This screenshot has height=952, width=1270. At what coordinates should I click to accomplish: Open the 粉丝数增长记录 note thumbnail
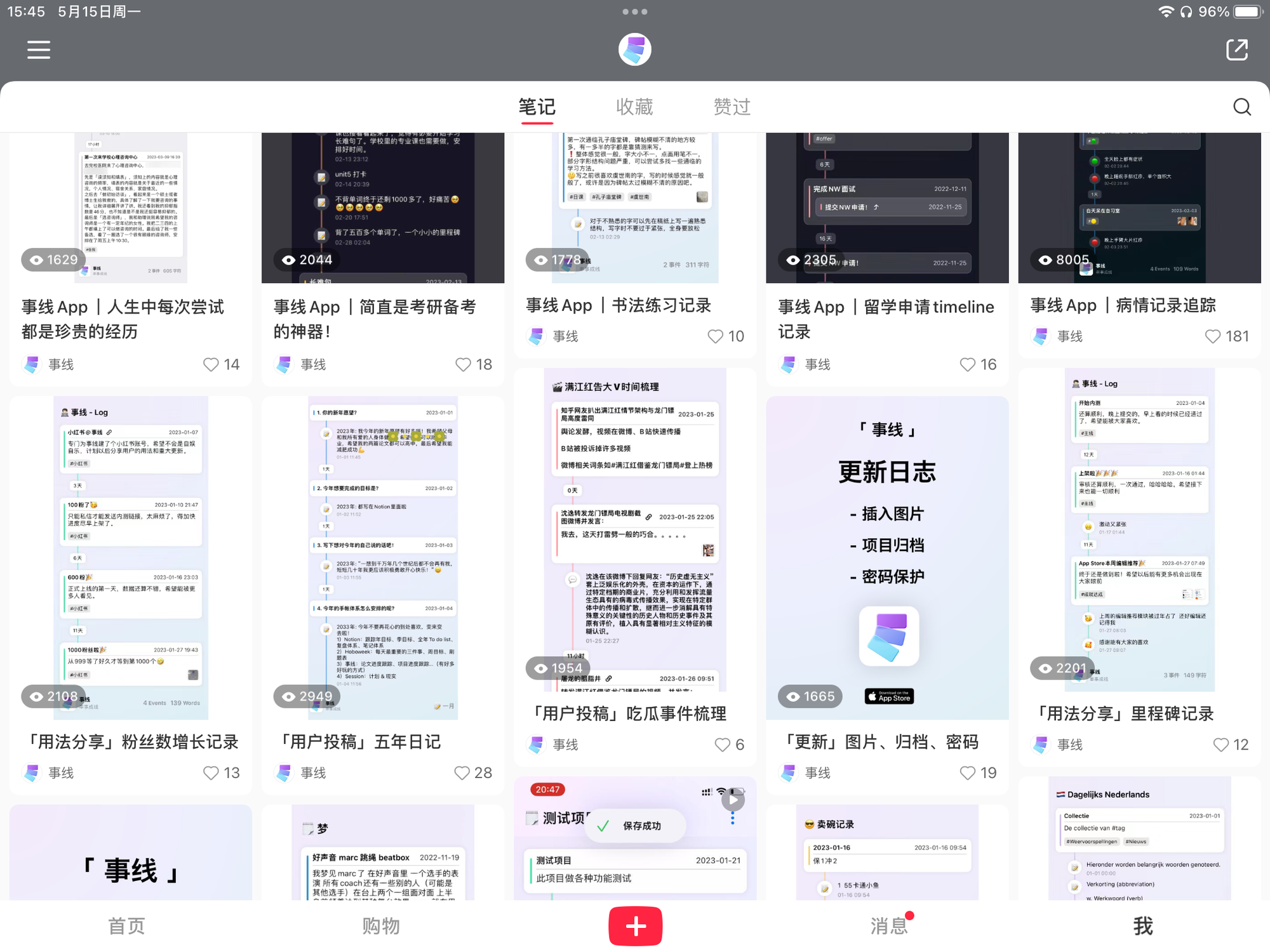[131, 558]
